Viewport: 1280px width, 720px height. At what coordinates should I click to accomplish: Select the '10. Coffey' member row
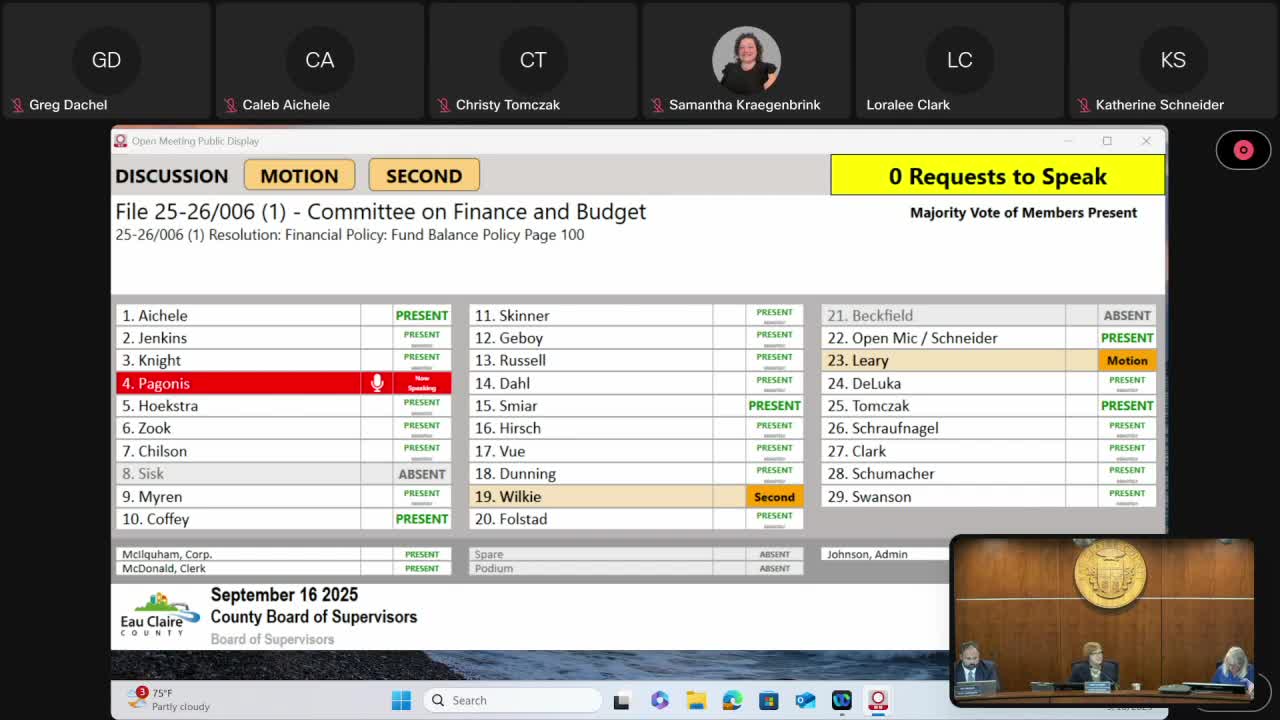click(x=284, y=519)
